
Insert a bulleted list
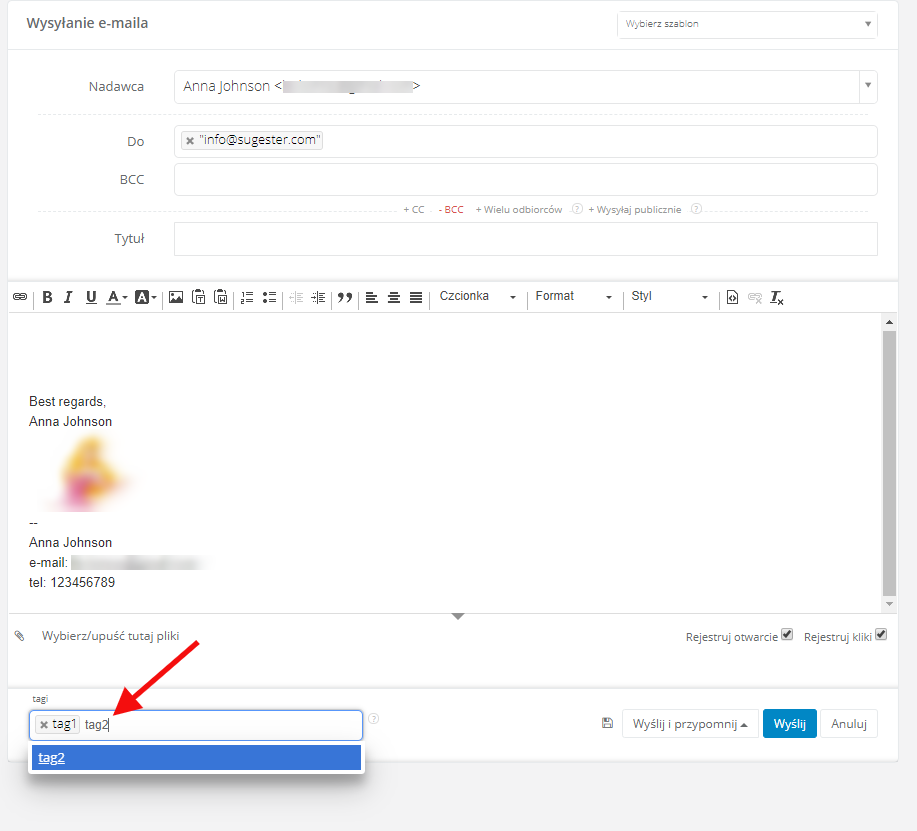270,297
